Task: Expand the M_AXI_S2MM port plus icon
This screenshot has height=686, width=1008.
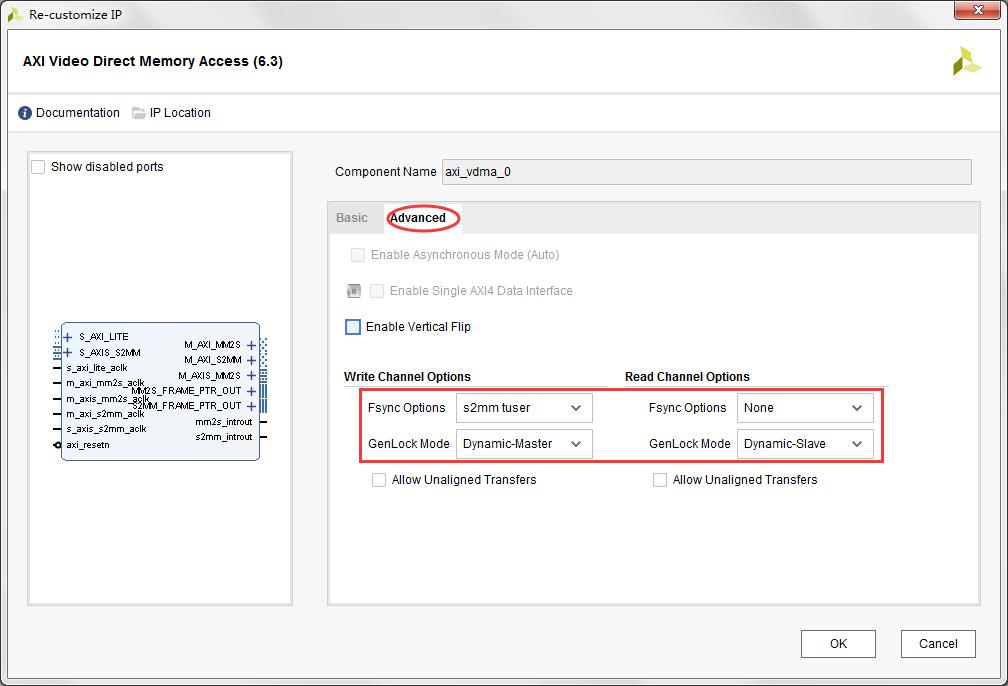Action: [251, 360]
